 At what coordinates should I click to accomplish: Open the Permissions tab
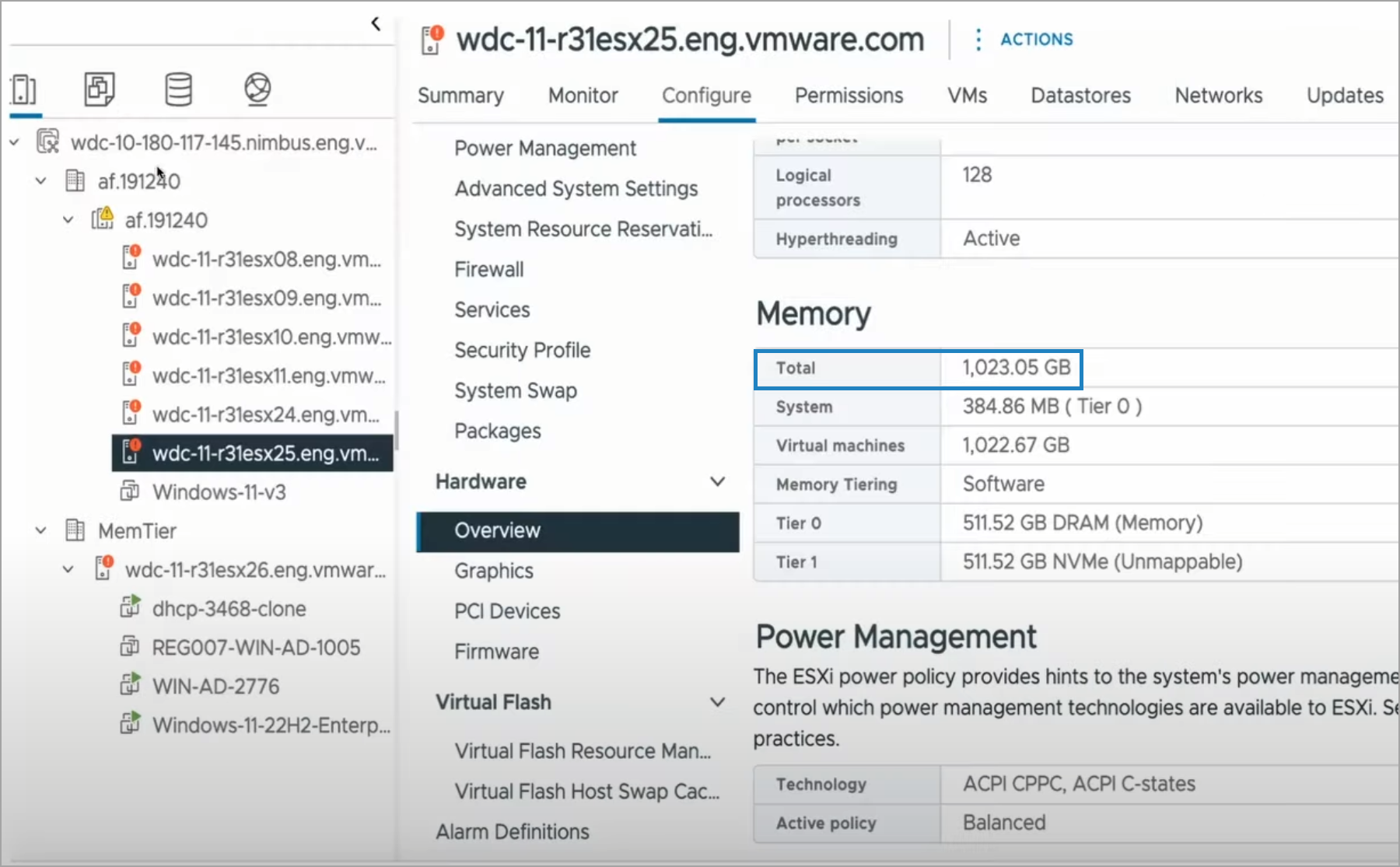(x=849, y=96)
